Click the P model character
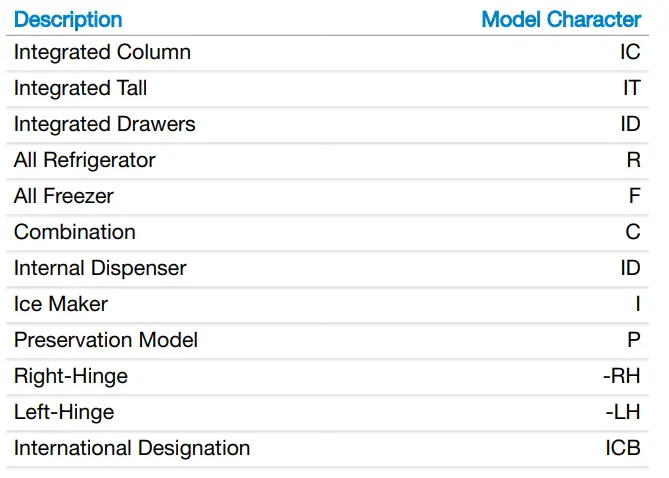669x478 pixels. point(634,340)
